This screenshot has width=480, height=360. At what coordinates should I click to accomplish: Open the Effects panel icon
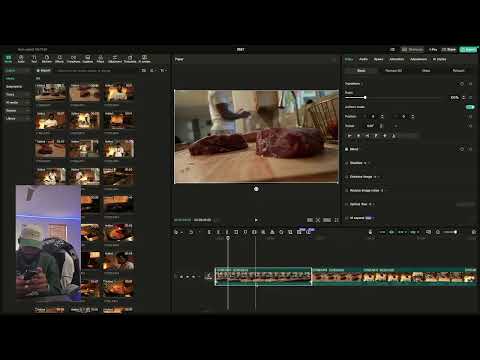59,59
